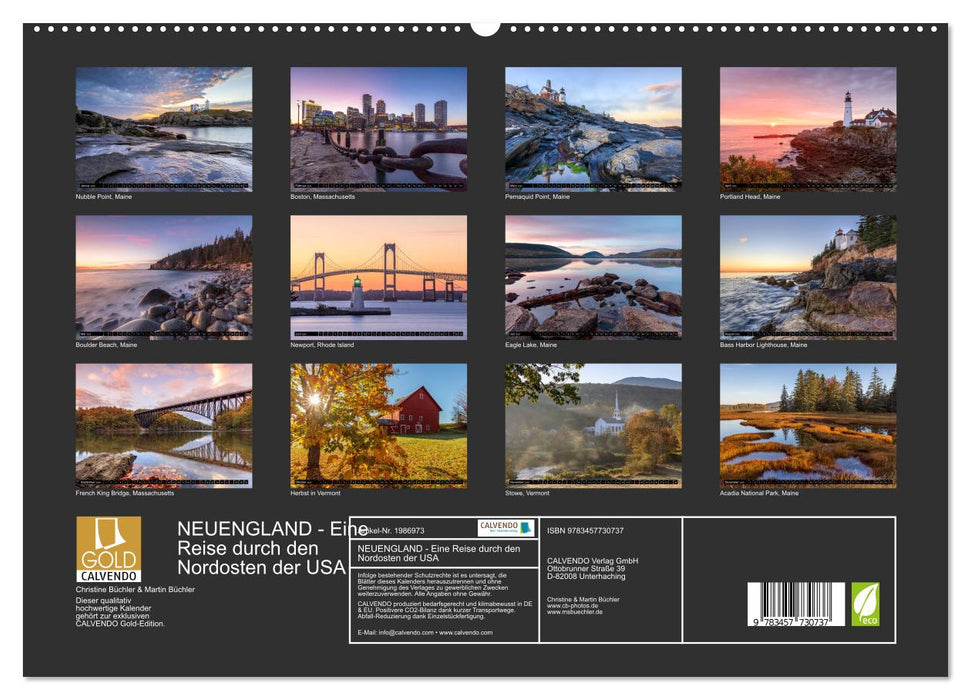Click the www.calvendo.com link
This screenshot has width=971, height=700.
[x=466, y=631]
